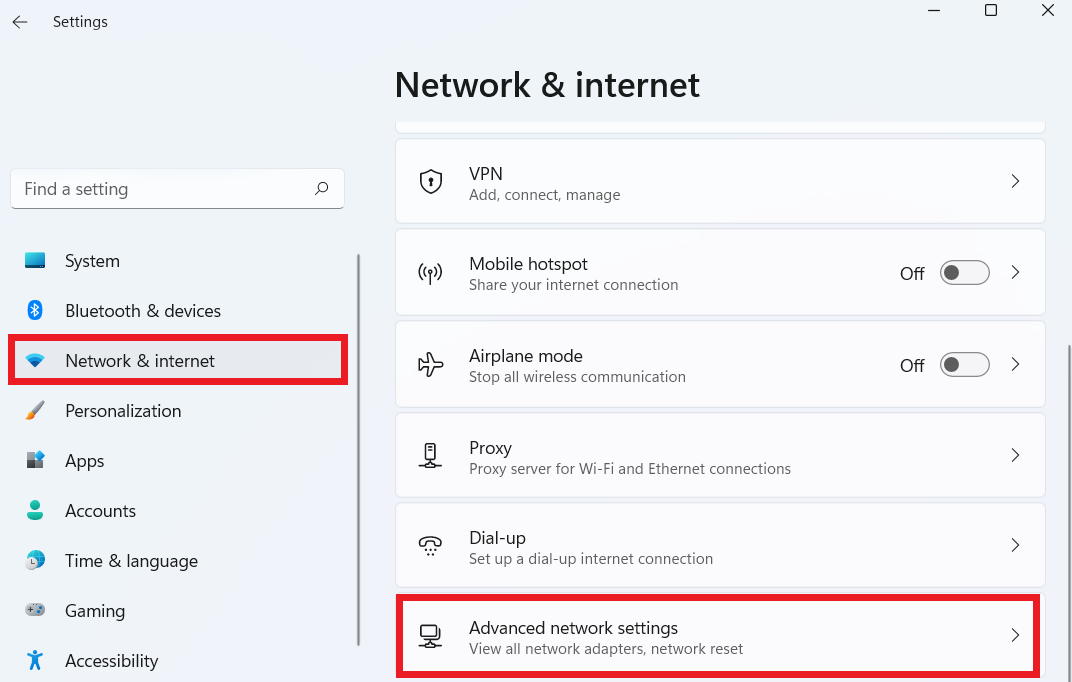Screen dimensions: 1072x682
Task: Expand Dial-up row chevron arrow
Action: tap(1015, 546)
